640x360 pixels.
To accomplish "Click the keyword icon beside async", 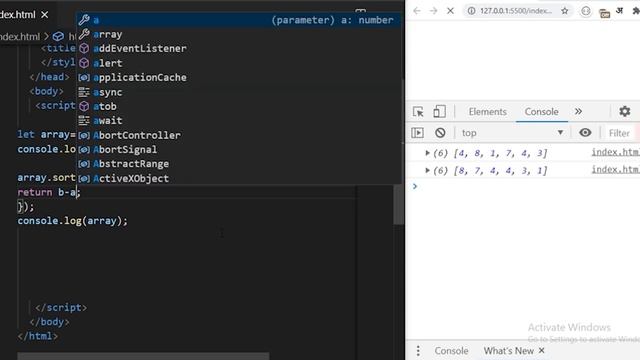I will click(84, 92).
